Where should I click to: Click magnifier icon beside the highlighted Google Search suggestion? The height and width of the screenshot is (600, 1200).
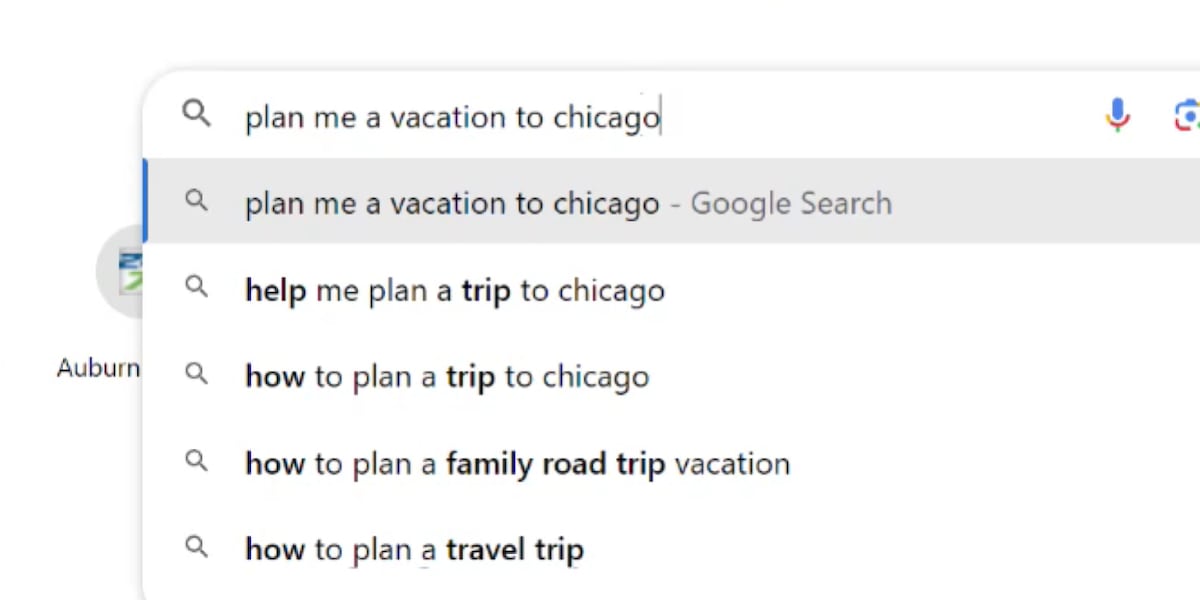pyautogui.click(x=197, y=201)
